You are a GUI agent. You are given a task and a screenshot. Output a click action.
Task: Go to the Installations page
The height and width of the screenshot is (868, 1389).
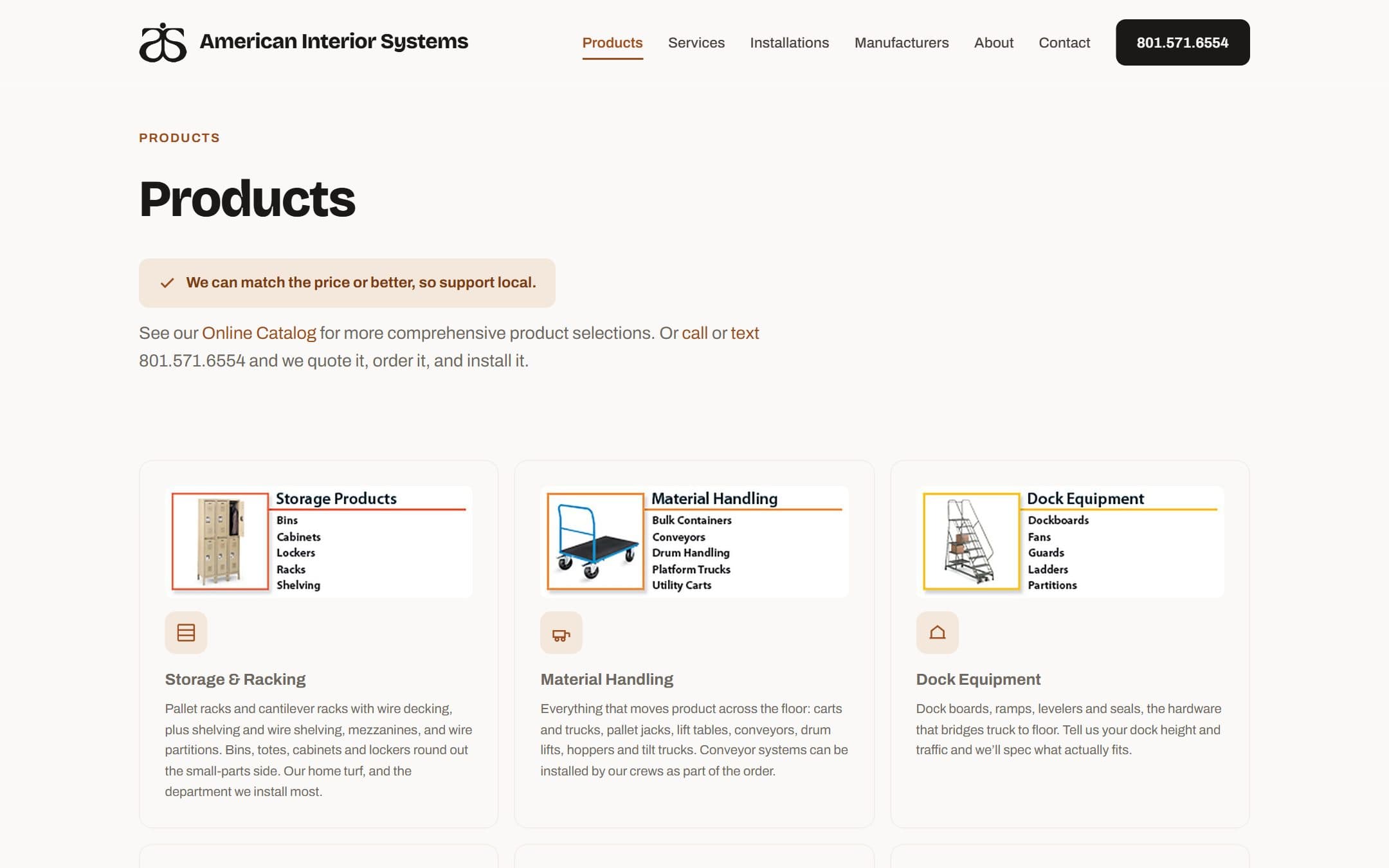pyautogui.click(x=789, y=42)
